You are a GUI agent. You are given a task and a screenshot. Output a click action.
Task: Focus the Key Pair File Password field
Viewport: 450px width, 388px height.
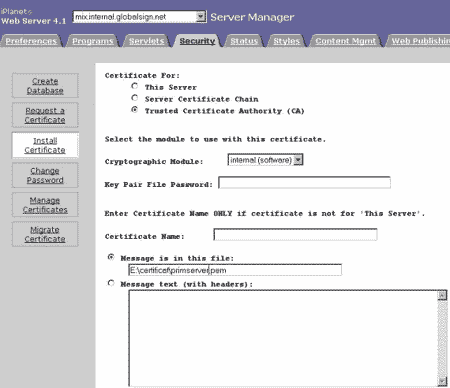(304, 183)
